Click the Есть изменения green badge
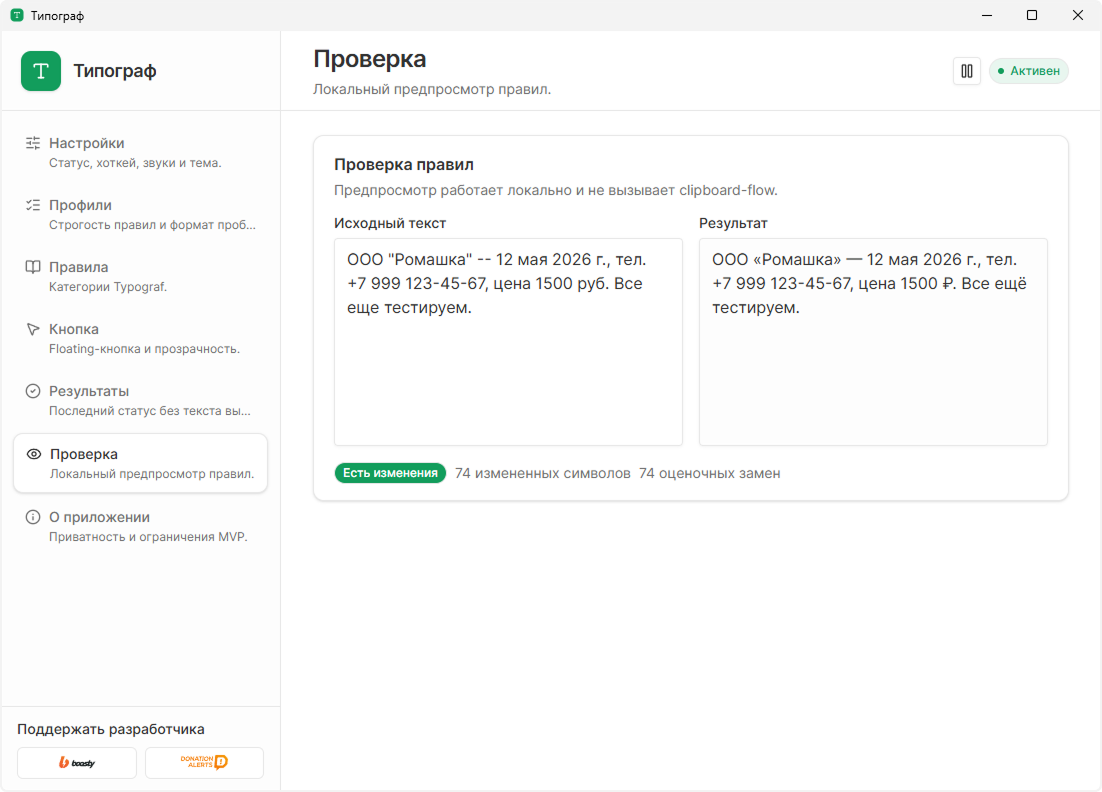This screenshot has height=792, width=1102. point(390,473)
